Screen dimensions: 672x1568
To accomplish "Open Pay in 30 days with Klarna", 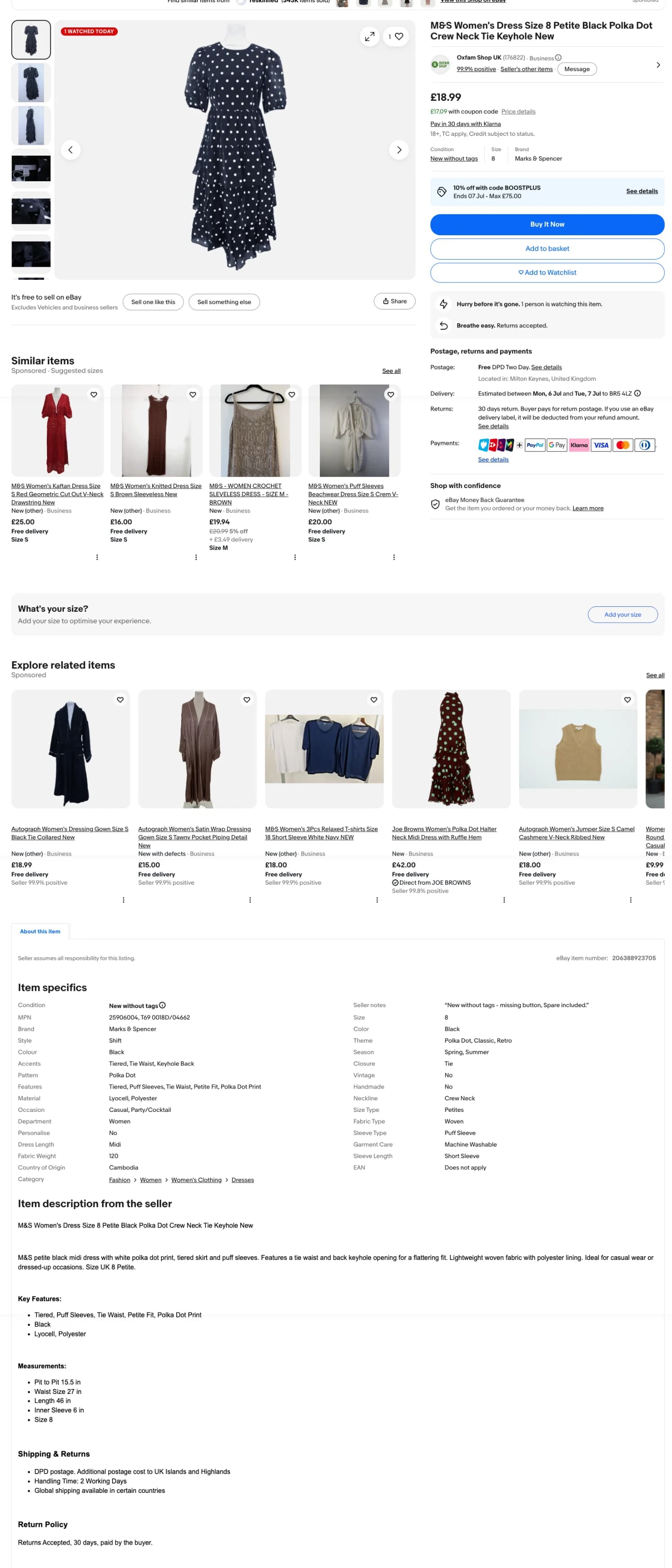I will tap(466, 124).
